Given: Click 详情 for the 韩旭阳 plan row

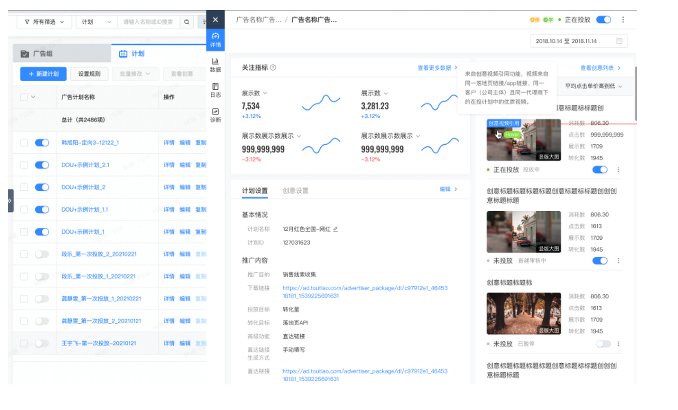Looking at the screenshot, I should pyautogui.click(x=169, y=143).
